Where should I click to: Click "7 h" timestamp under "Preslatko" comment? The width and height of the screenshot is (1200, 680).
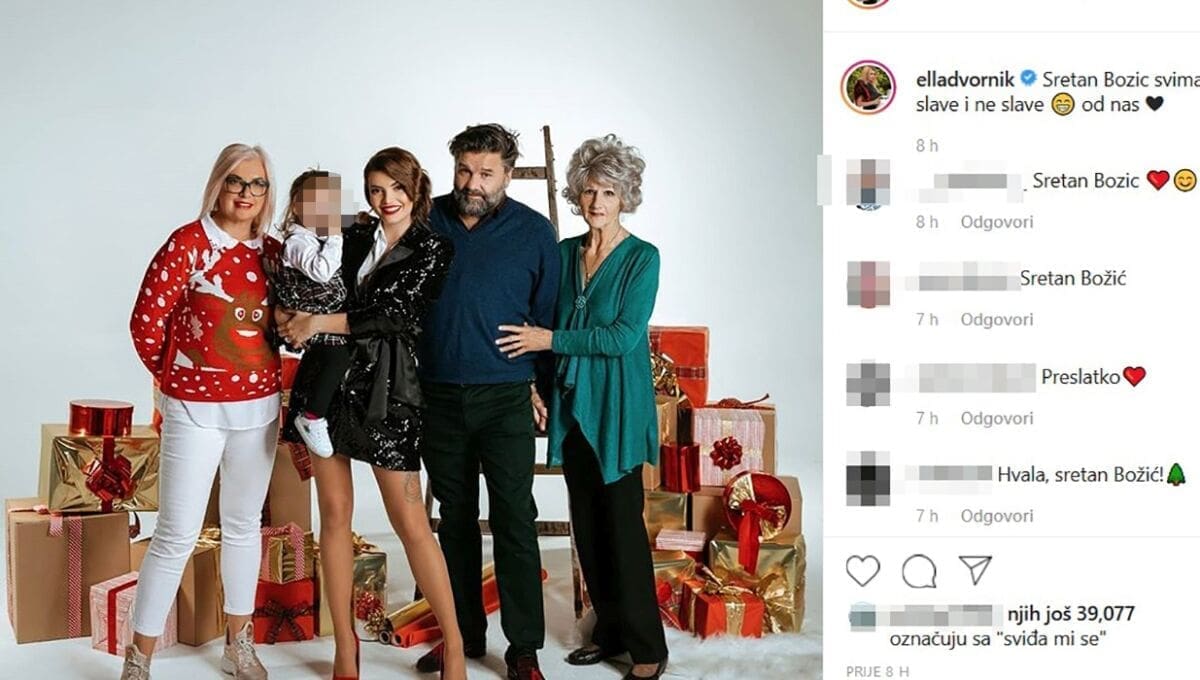[927, 418]
